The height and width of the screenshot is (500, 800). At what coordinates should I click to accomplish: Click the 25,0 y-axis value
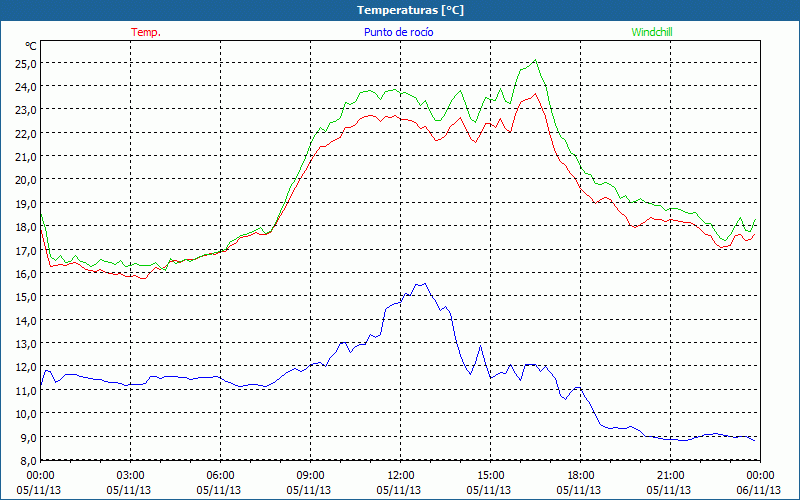click(27, 64)
